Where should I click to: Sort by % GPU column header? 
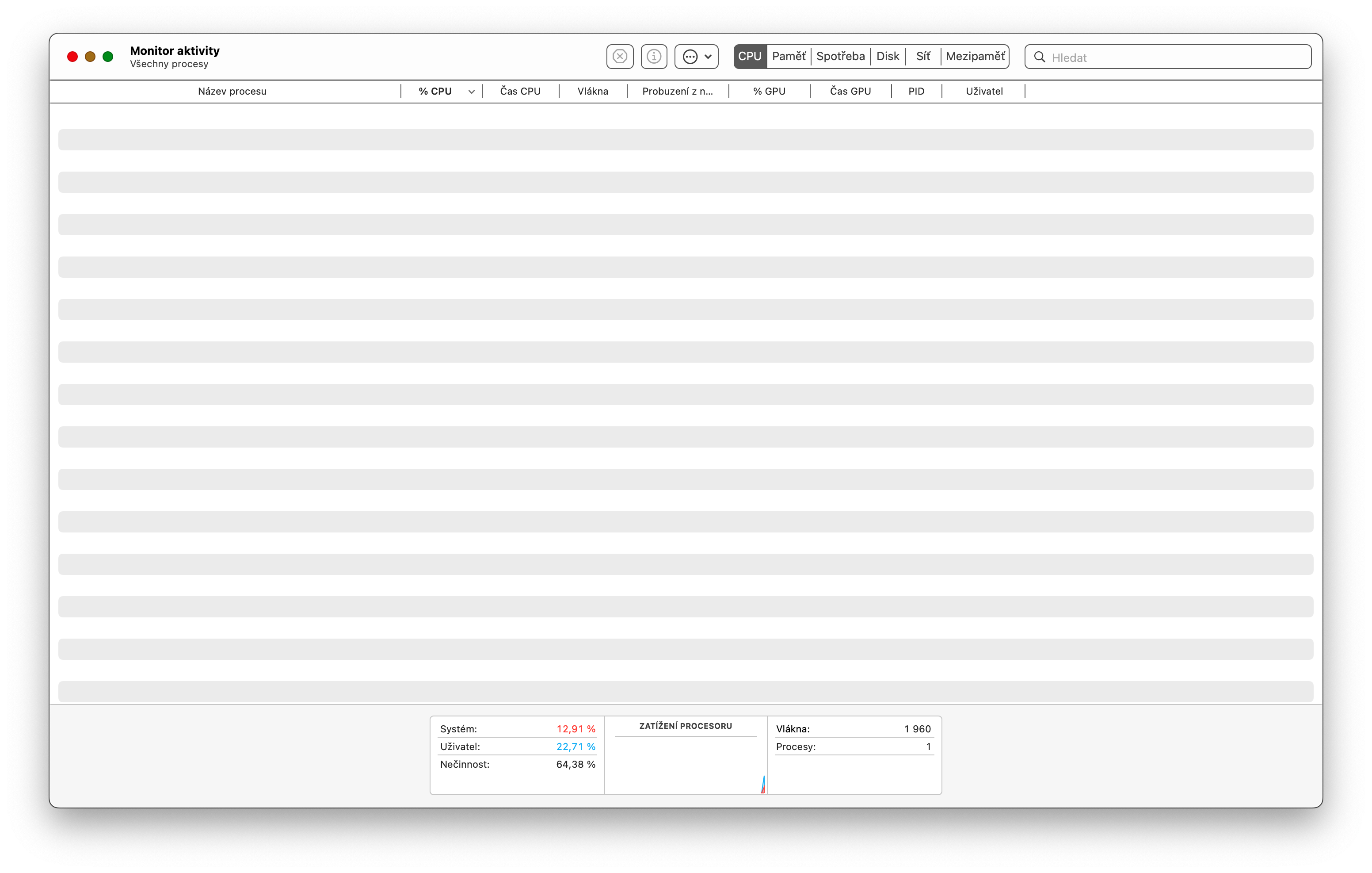pyautogui.click(x=769, y=91)
